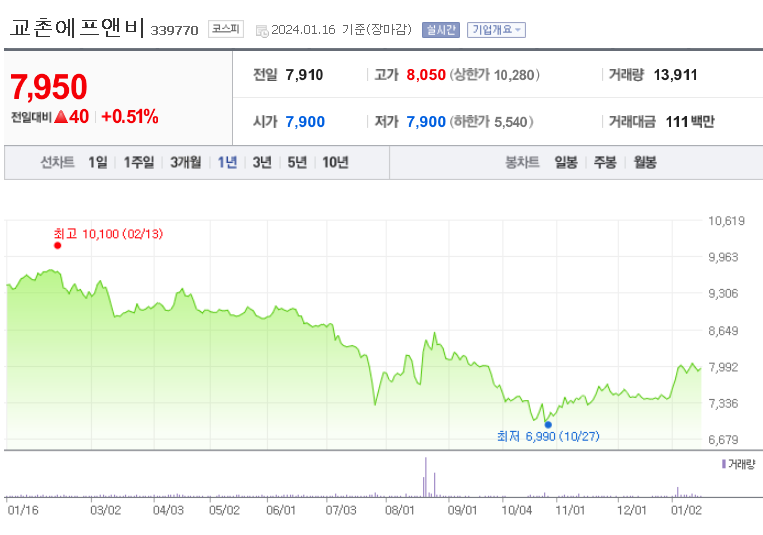Click the +0.51% change value

point(130,117)
